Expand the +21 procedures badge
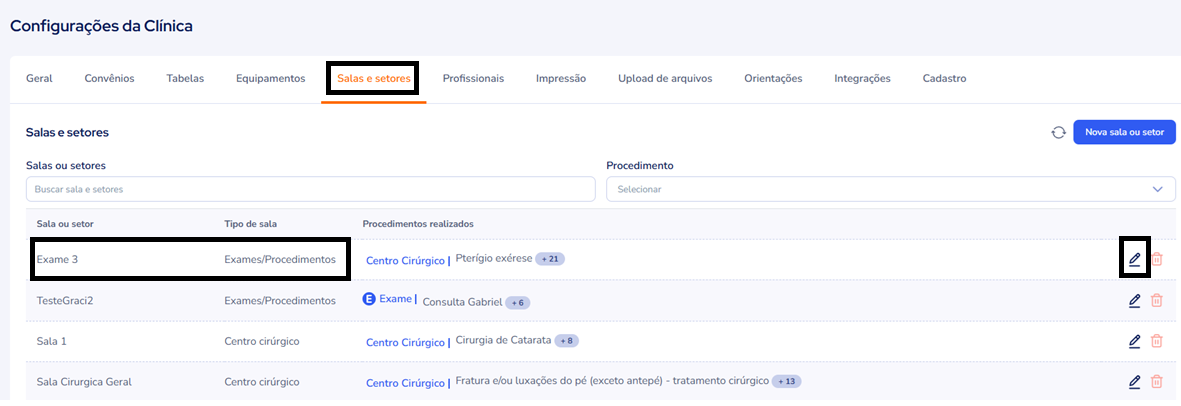Image resolution: width=1181 pixels, height=406 pixels. [x=550, y=259]
